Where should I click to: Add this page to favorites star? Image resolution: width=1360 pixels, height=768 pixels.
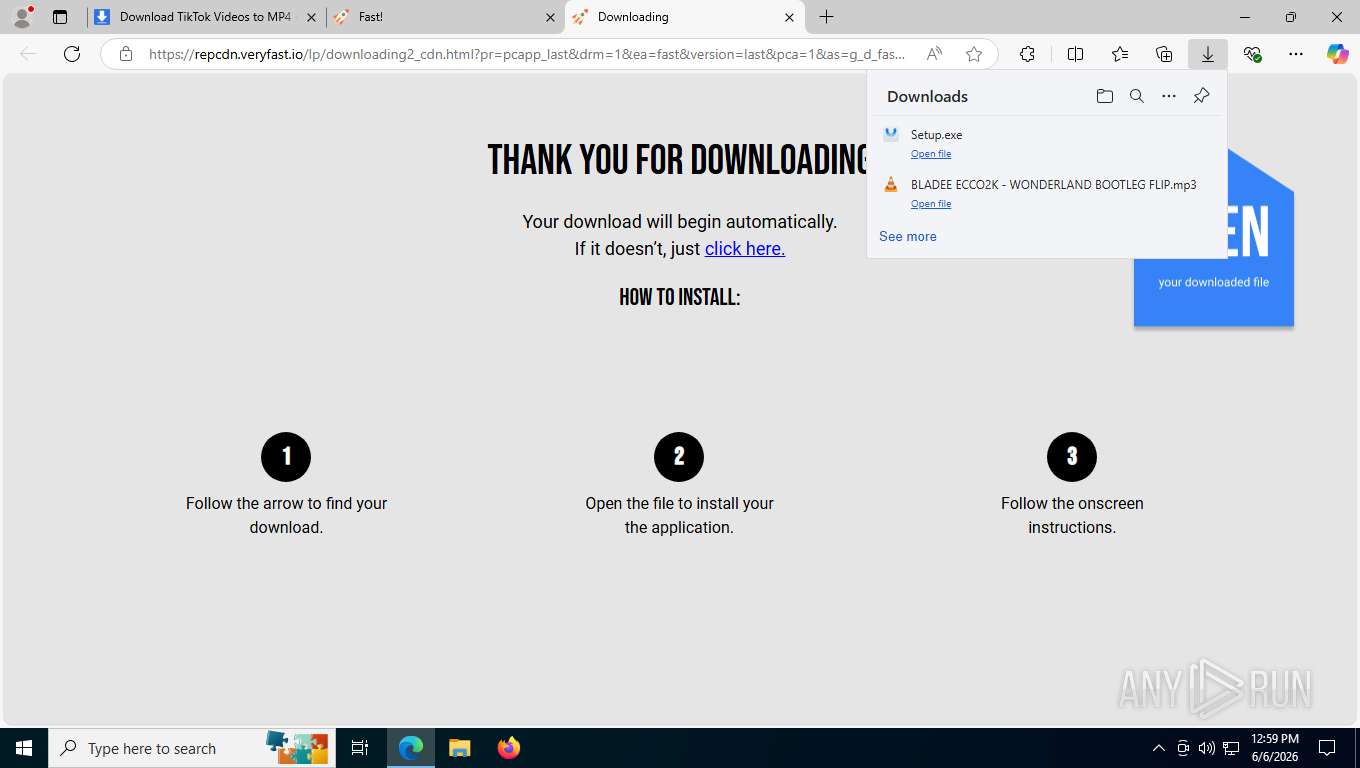tap(974, 54)
